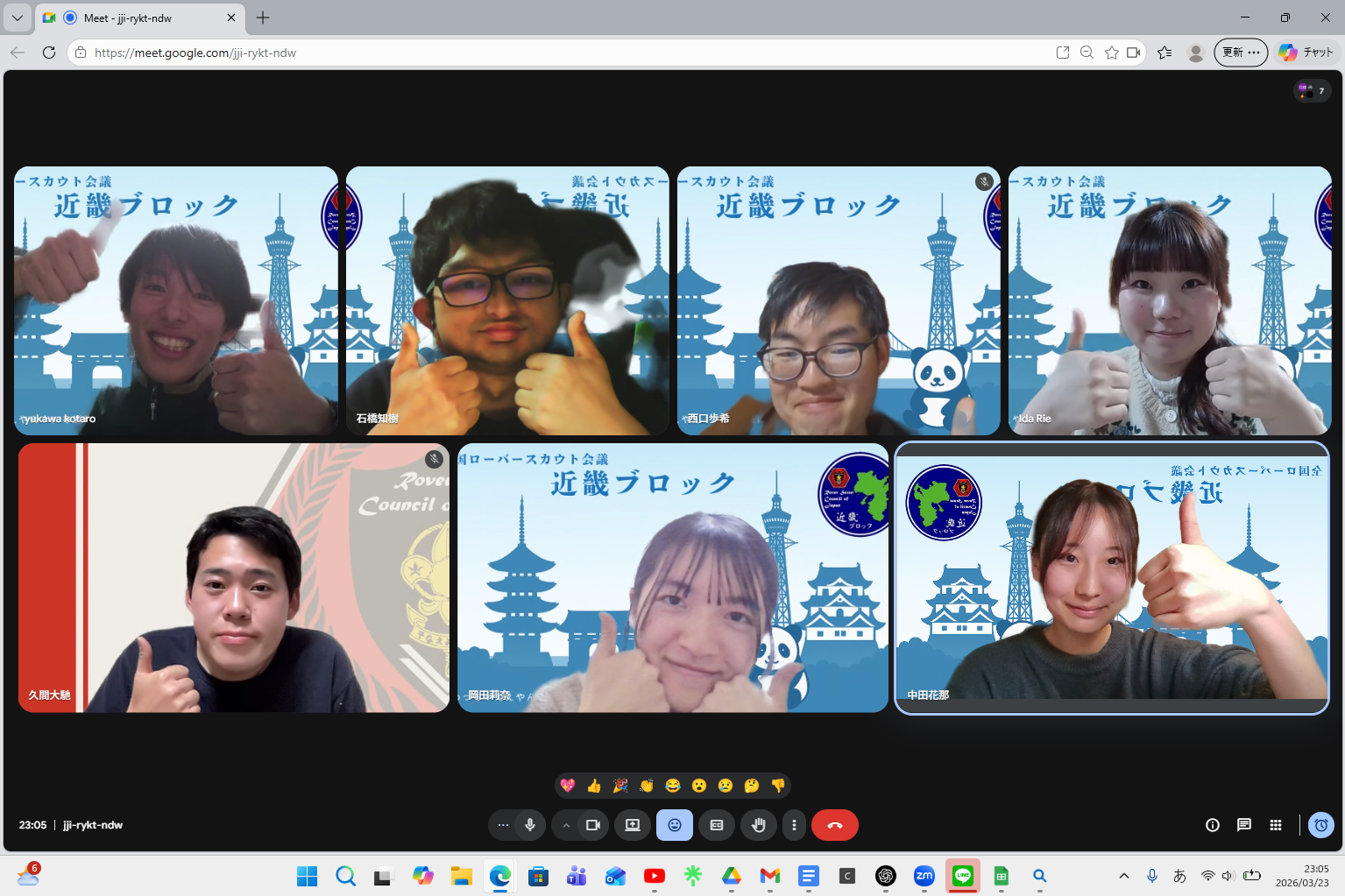Expand video settings with the up chevron
This screenshot has height=896, width=1345.
tap(566, 825)
